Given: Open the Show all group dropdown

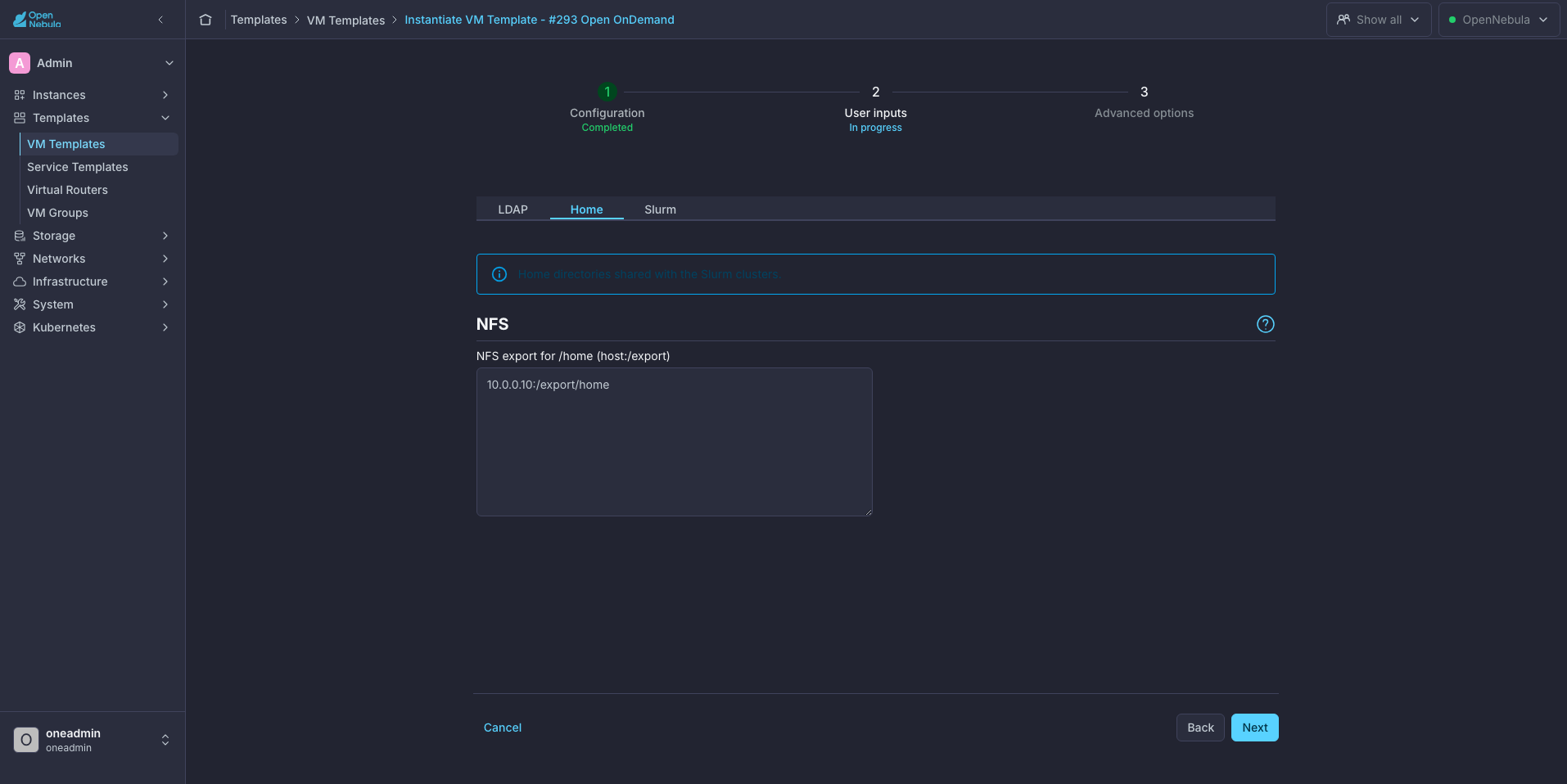Looking at the screenshot, I should pyautogui.click(x=1379, y=20).
